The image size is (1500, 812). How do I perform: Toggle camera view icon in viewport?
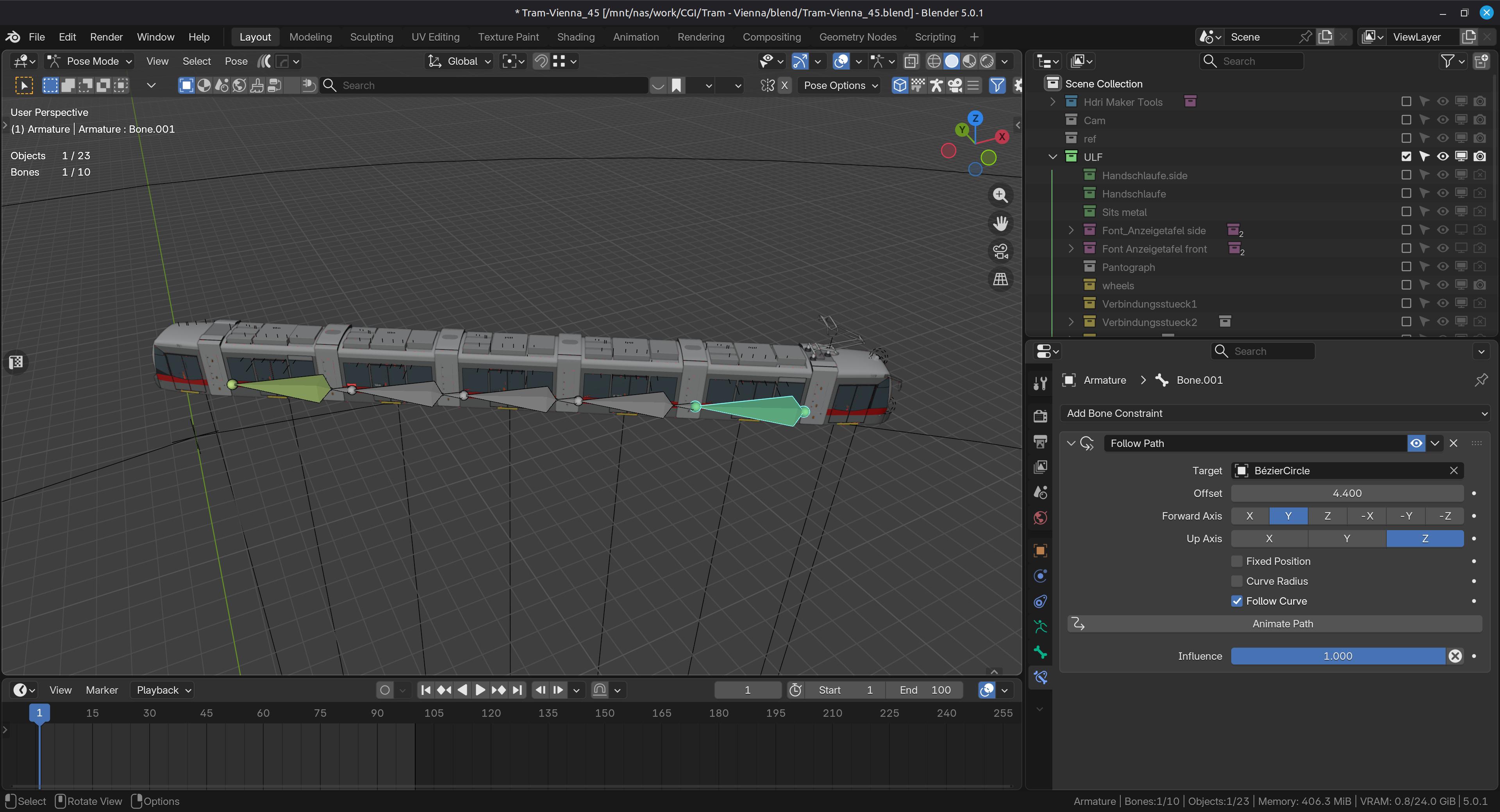coord(1000,251)
